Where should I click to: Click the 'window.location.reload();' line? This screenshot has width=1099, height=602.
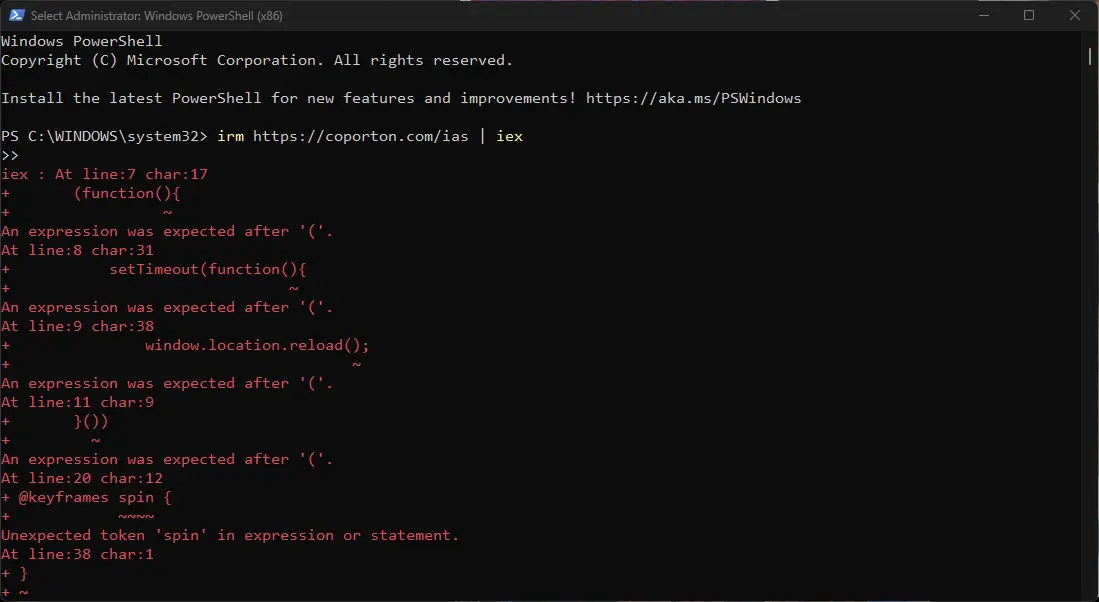pos(257,345)
